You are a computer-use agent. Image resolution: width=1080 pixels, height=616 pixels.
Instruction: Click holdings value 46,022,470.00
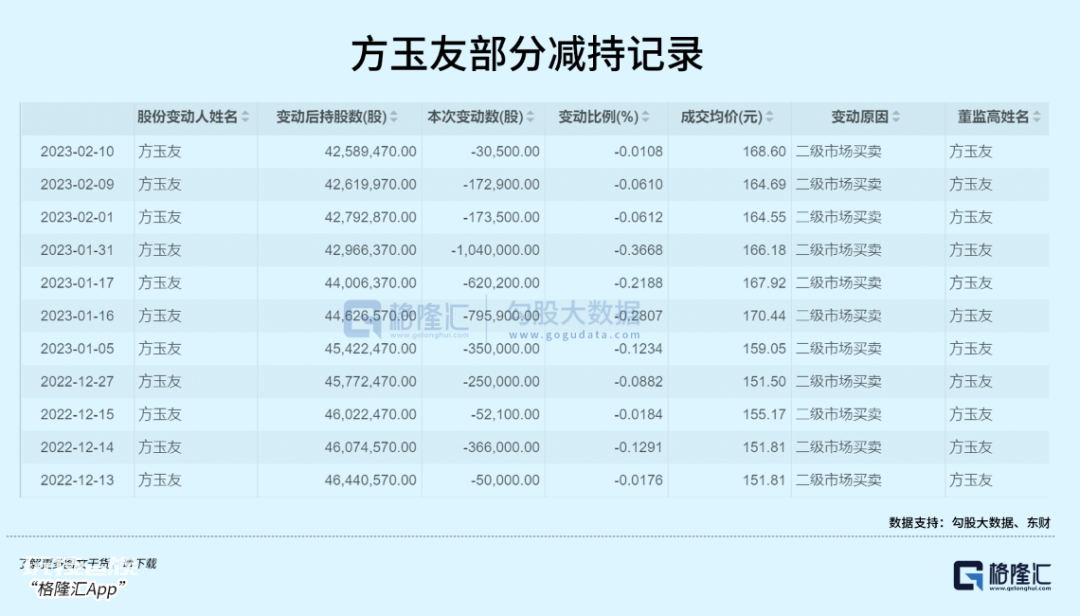[371, 414]
